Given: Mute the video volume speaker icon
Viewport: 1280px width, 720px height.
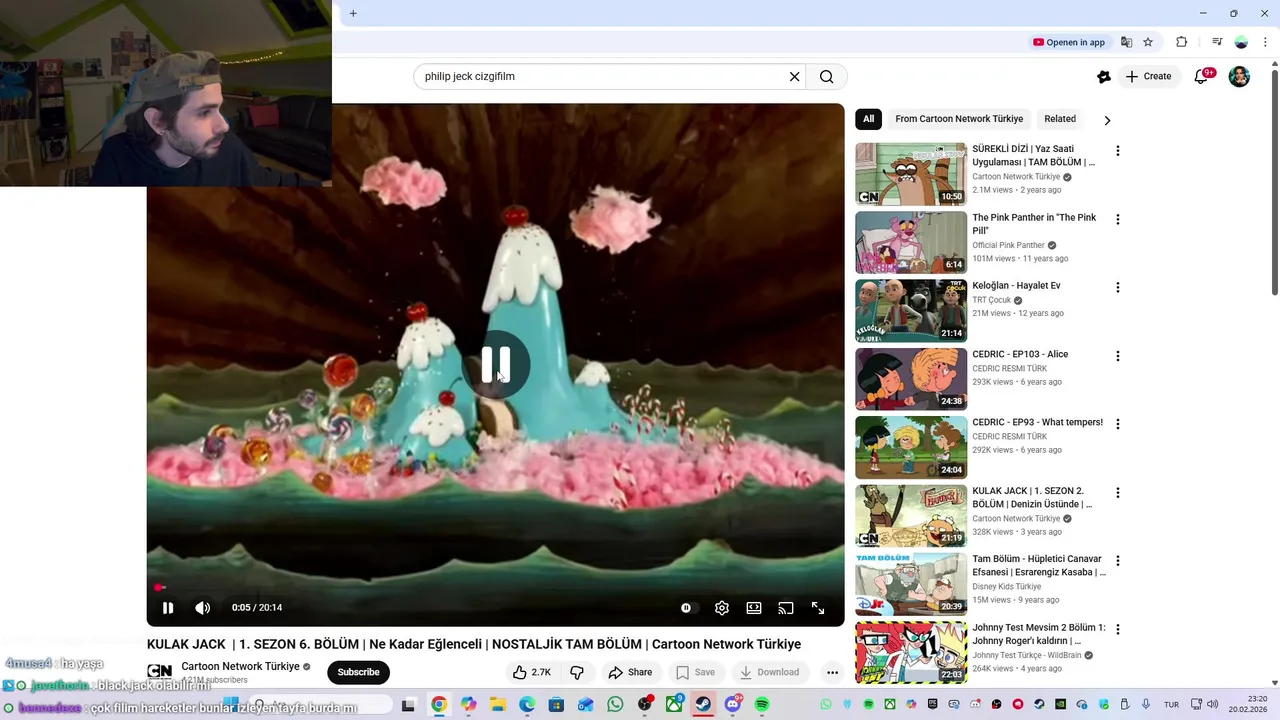Looking at the screenshot, I should pyautogui.click(x=202, y=608).
